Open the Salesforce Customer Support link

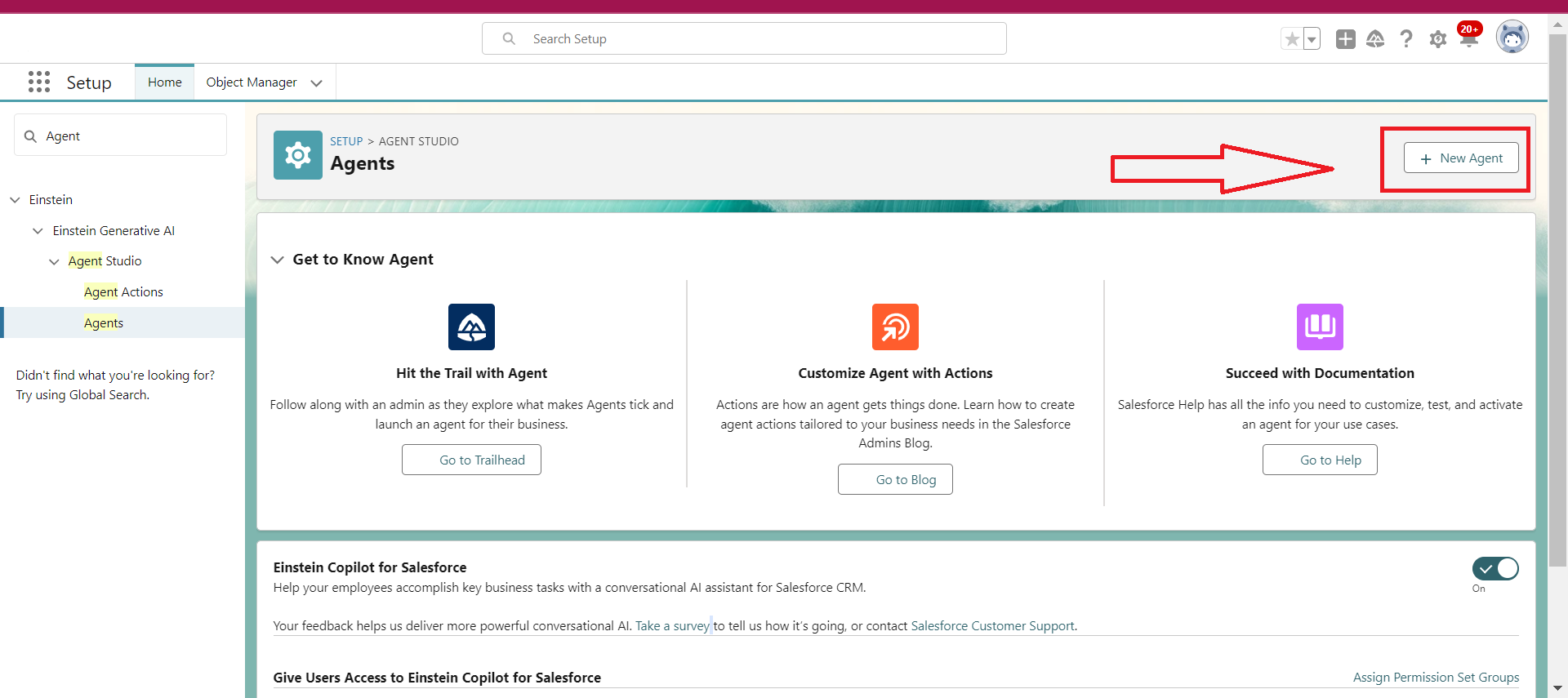click(x=992, y=626)
